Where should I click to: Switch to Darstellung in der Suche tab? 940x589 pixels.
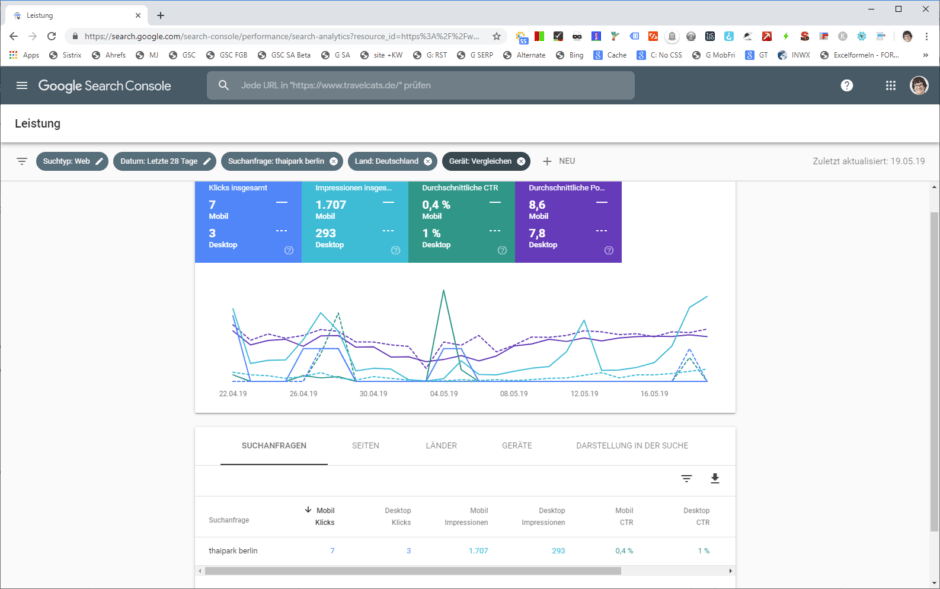click(632, 446)
